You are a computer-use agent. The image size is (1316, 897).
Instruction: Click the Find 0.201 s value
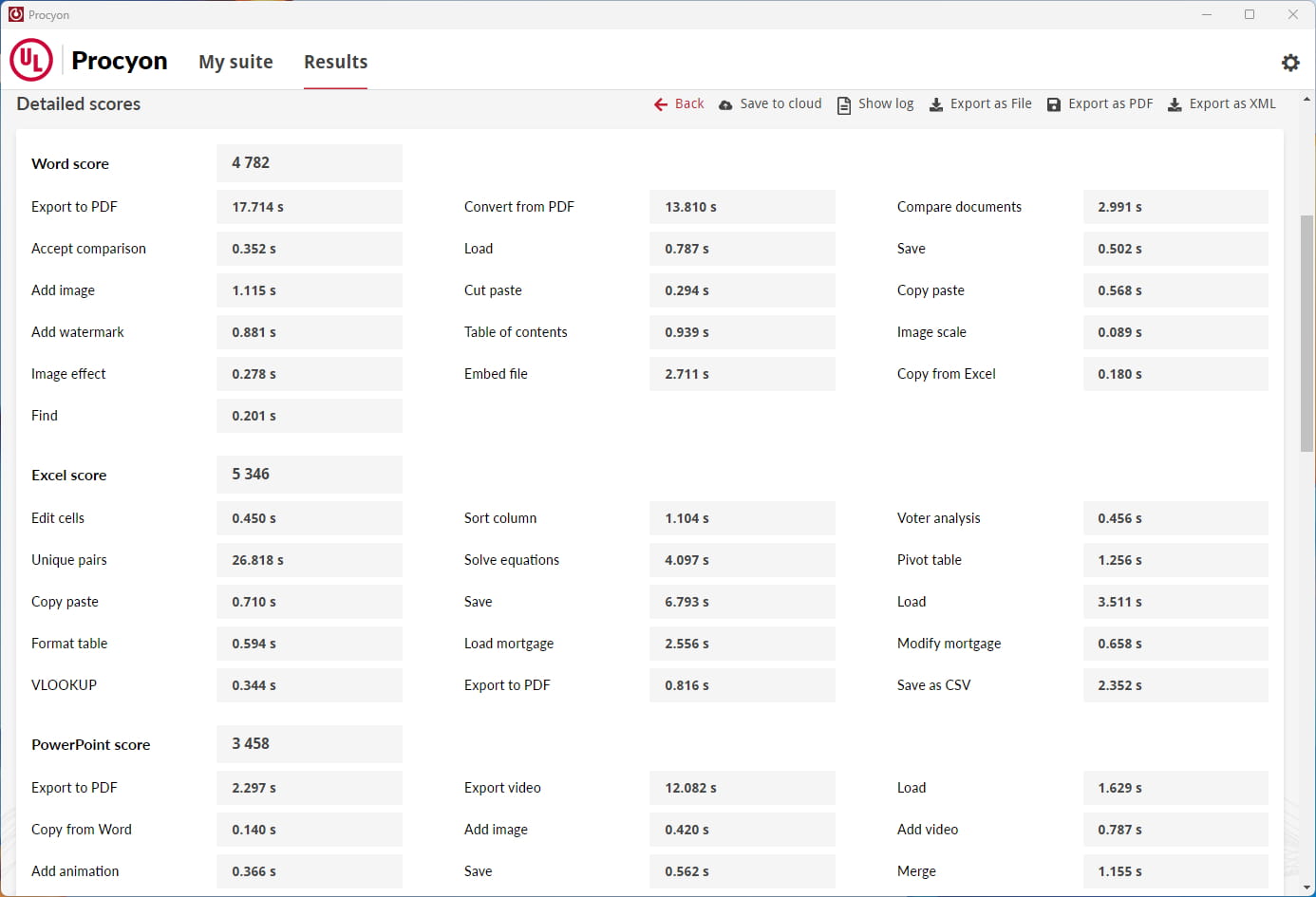point(310,416)
